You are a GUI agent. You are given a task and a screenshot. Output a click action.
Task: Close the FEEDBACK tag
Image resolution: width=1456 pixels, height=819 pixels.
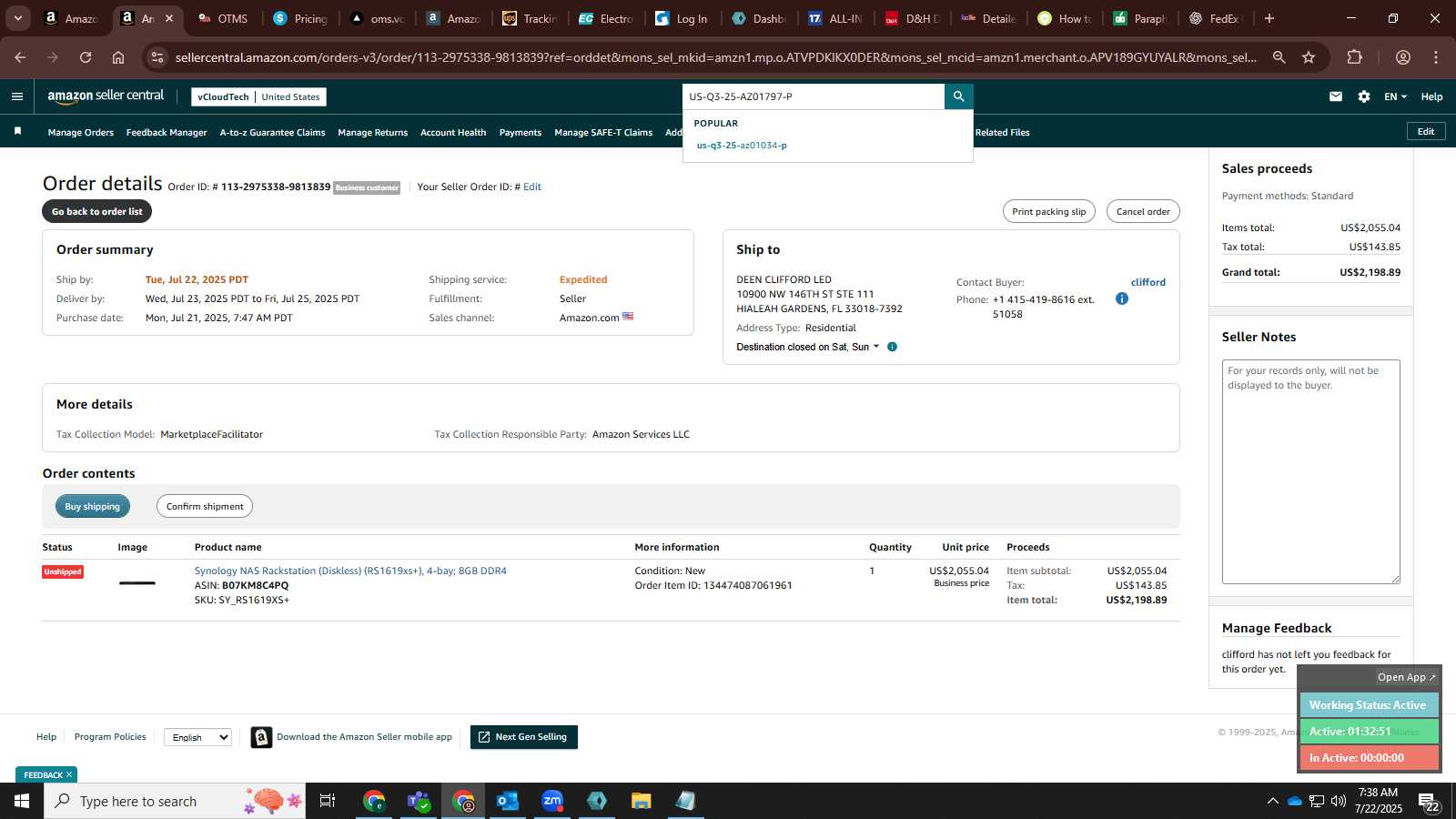[69, 775]
